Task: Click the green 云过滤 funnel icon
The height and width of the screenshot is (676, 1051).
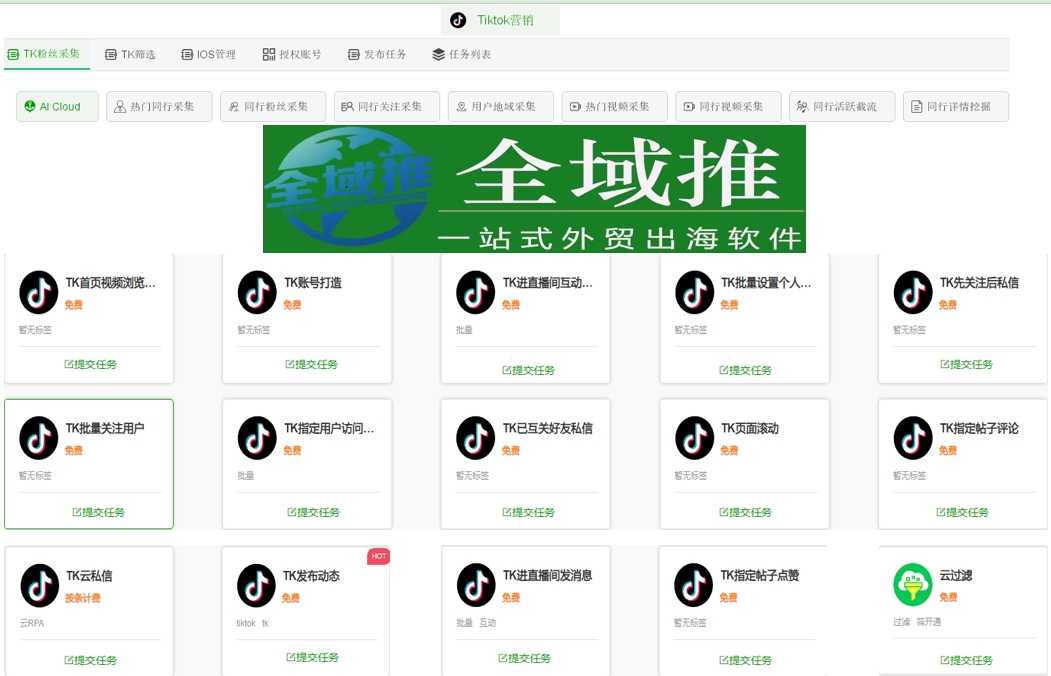Action: point(912,585)
